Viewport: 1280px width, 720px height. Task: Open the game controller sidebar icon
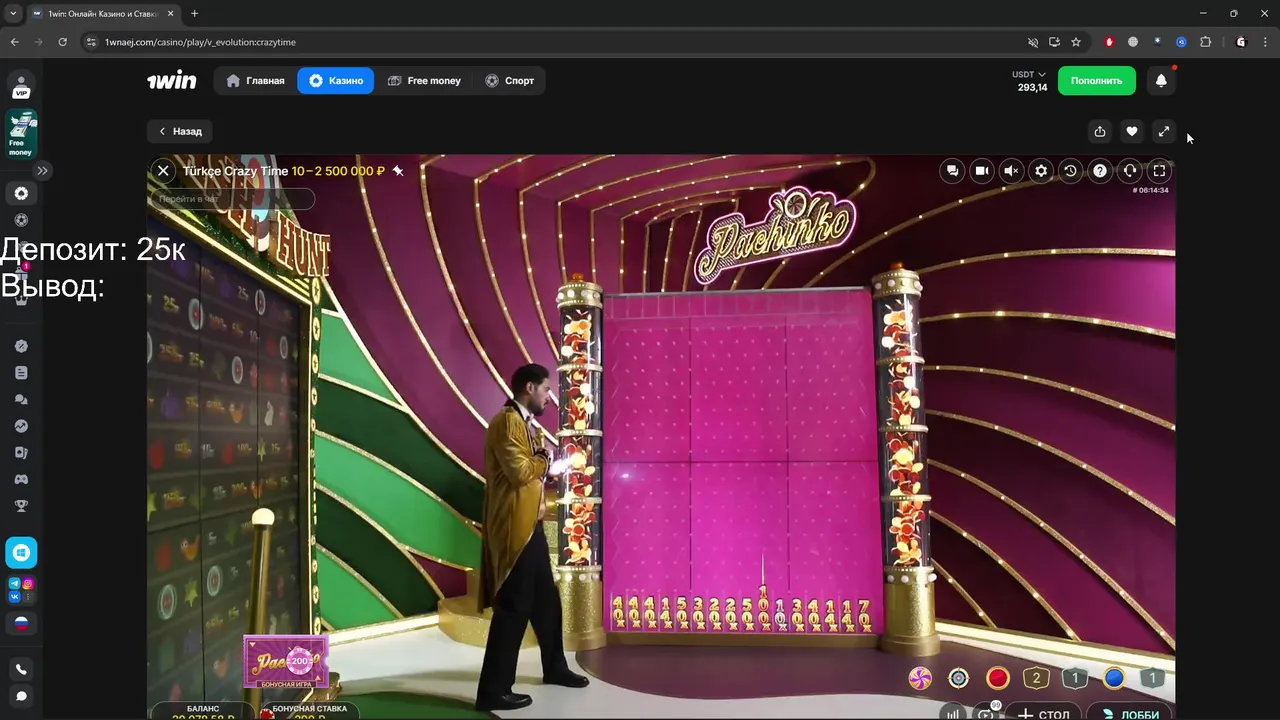tap(21, 479)
